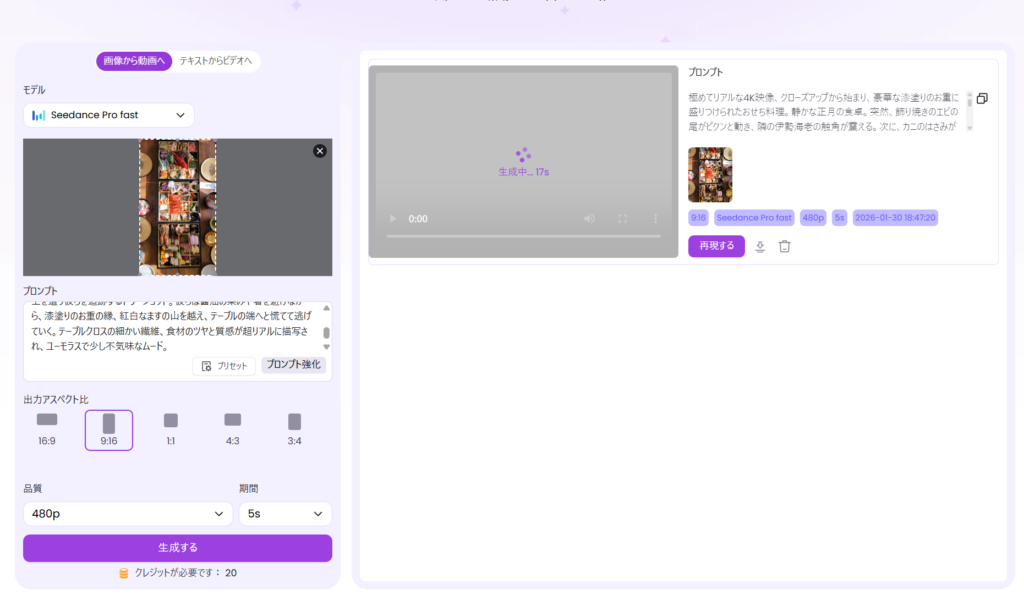Image resolution: width=1024 pixels, height=595 pixels.
Task: Click the 生成する button
Action: 178,548
